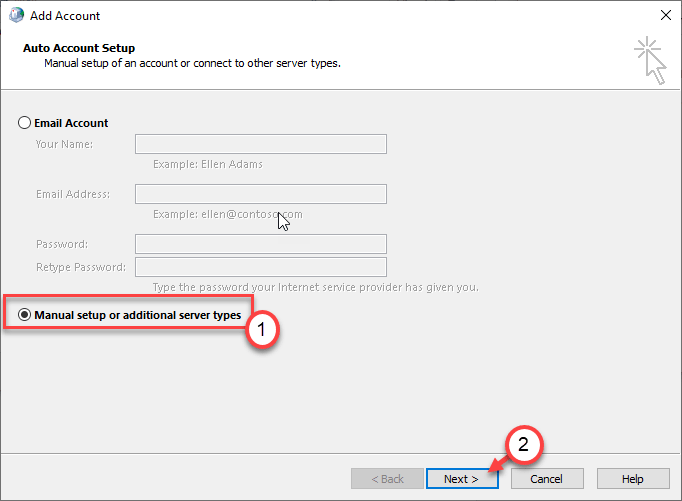Click the numbered circle 1 annotation
Screen dimensions: 682x501
tap(260, 327)
